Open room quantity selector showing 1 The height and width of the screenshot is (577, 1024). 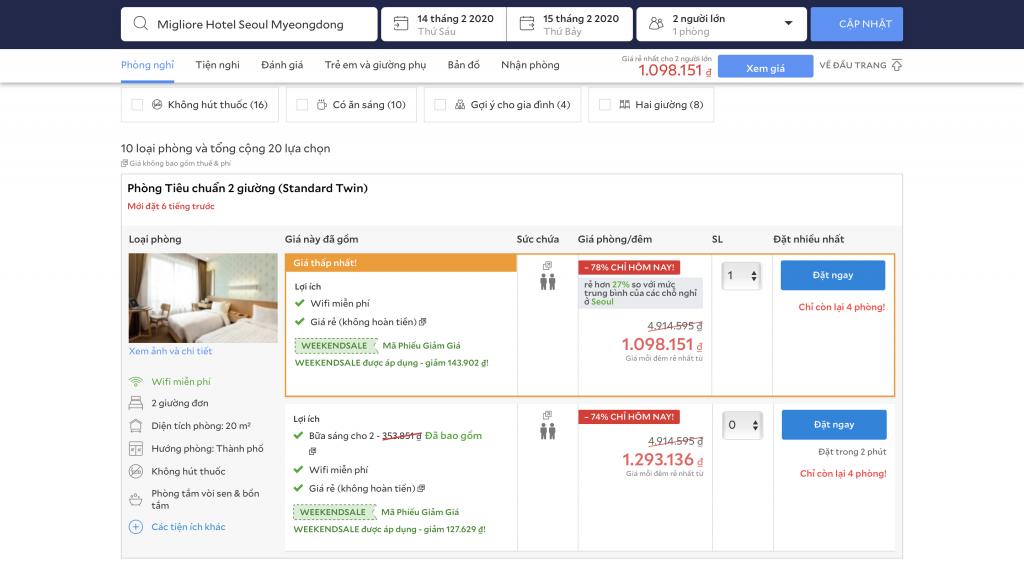[742, 275]
